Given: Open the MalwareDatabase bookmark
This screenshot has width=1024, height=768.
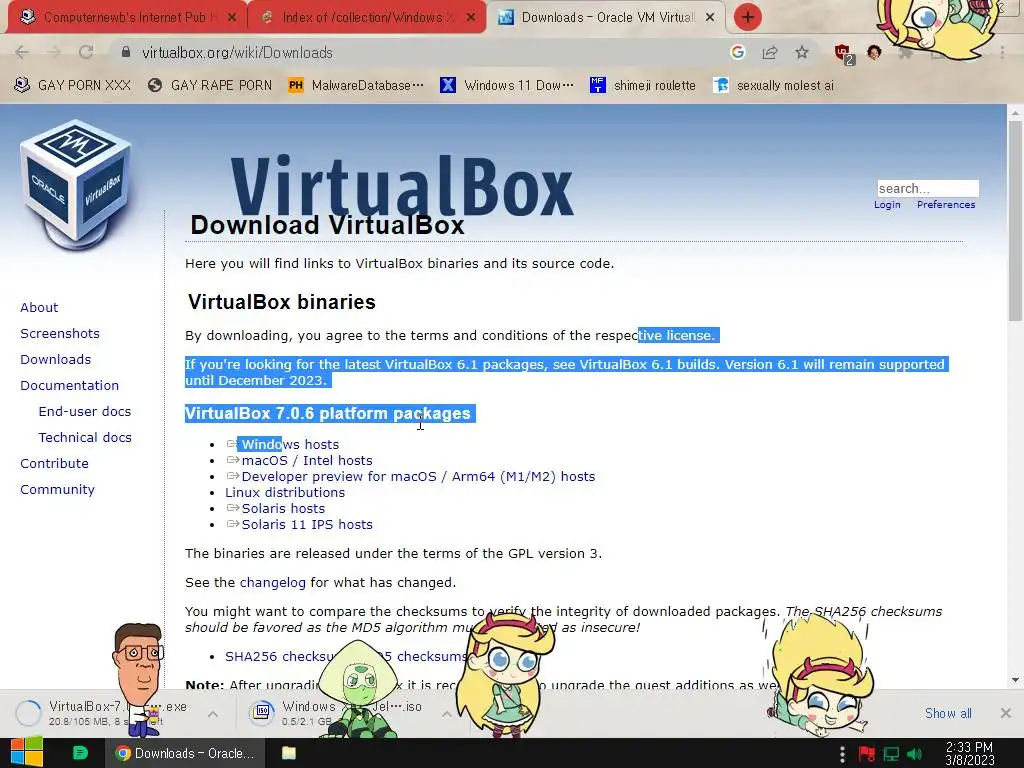Looking at the screenshot, I should click(x=357, y=86).
